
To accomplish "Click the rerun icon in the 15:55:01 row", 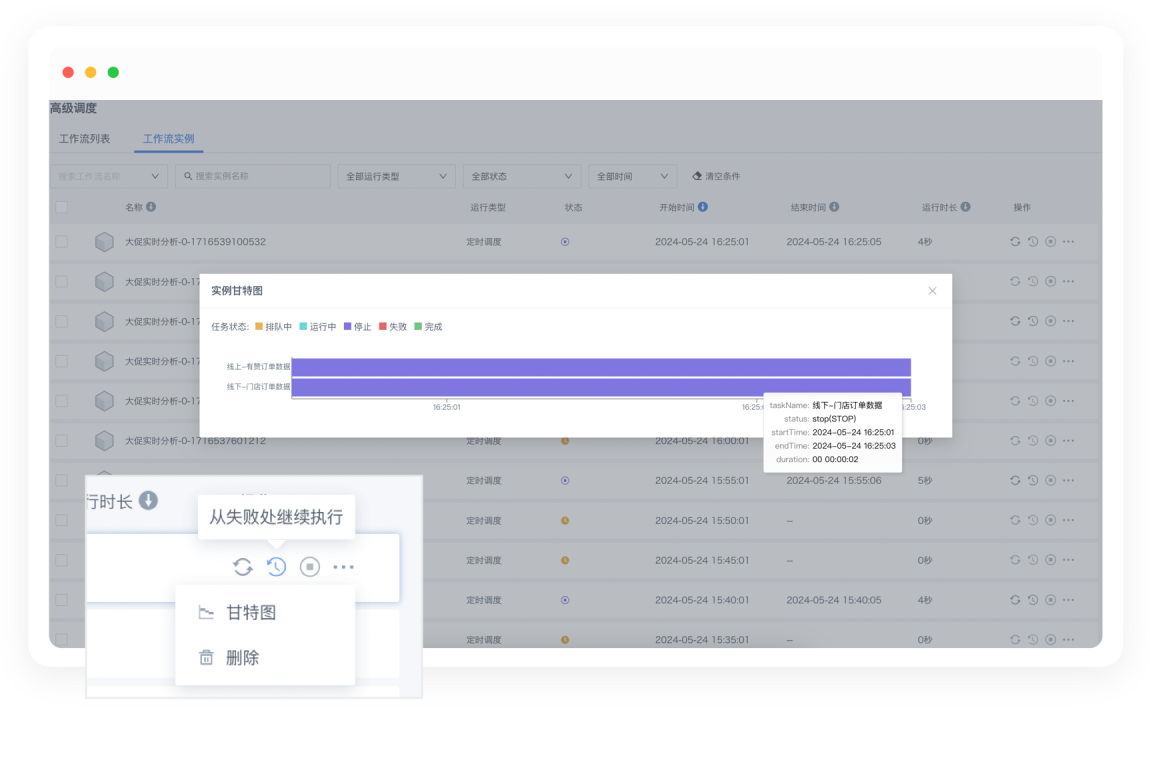I will click(1015, 480).
